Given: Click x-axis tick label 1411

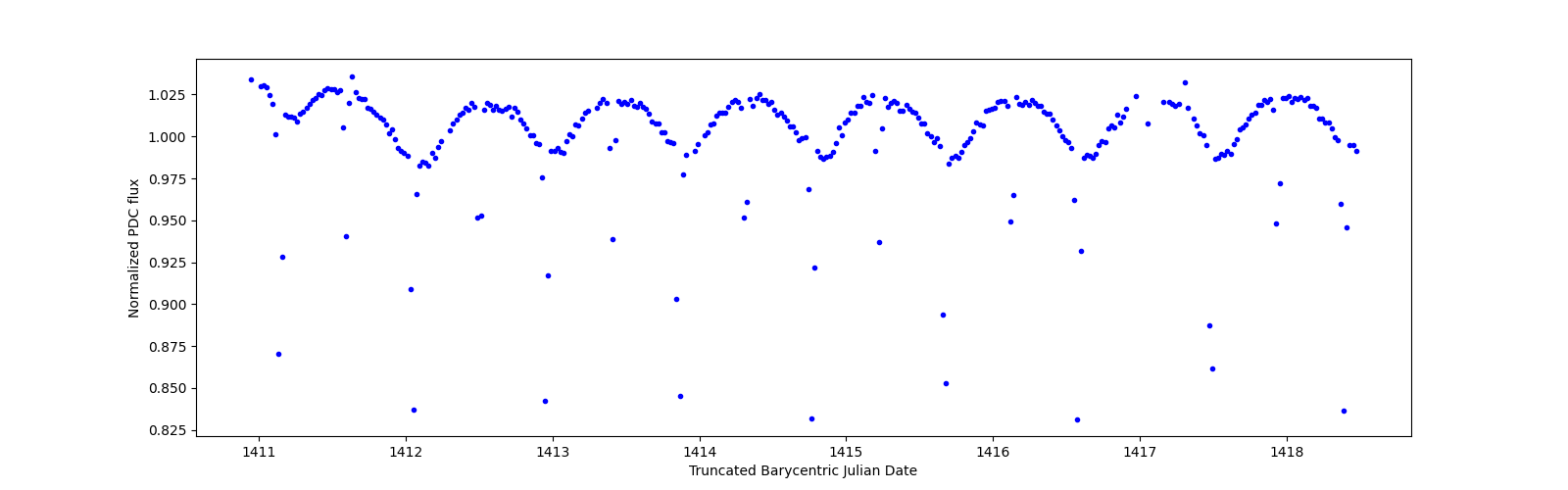Looking at the screenshot, I should click(259, 452).
